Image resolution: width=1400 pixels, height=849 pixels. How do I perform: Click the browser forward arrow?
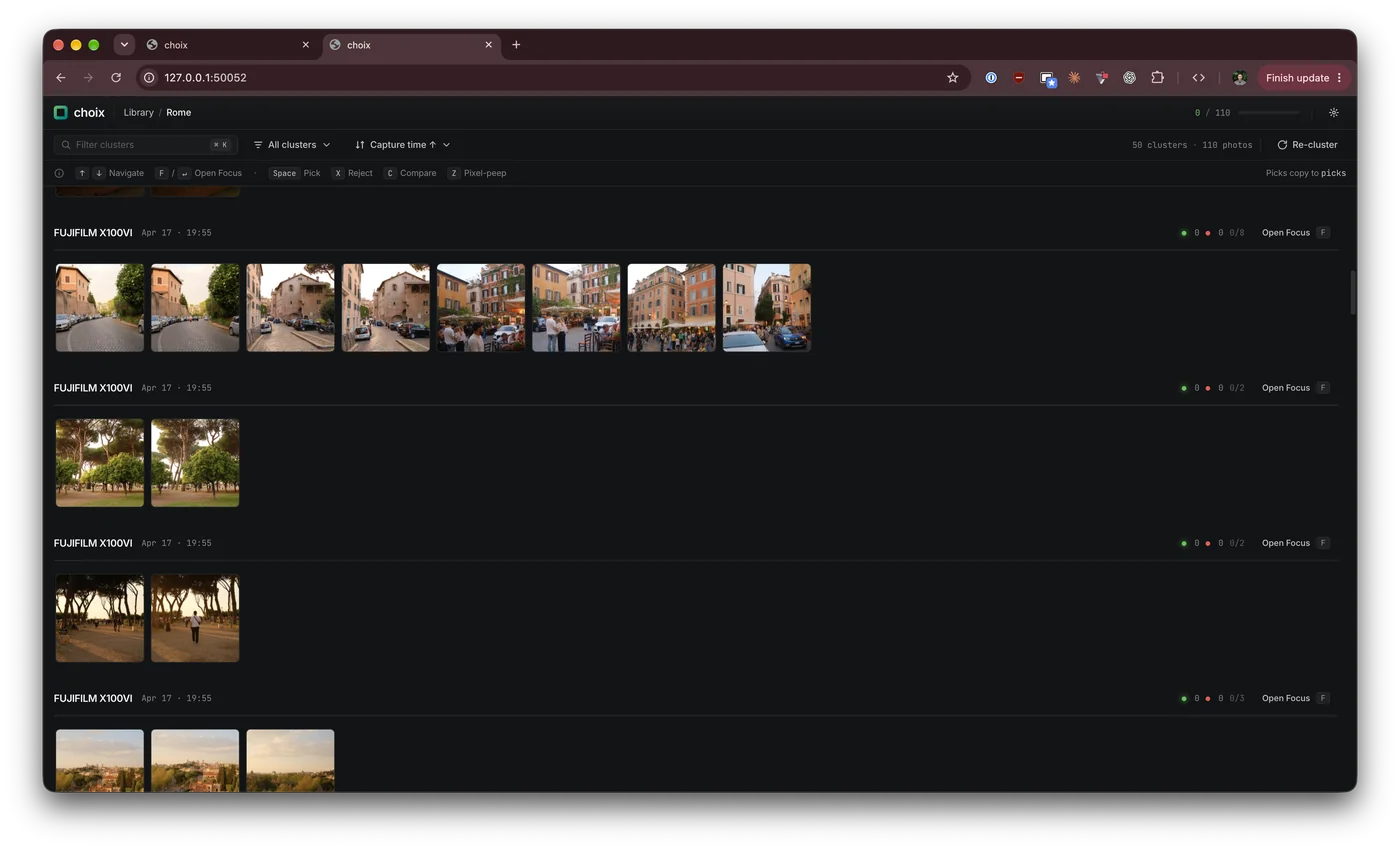pyautogui.click(x=89, y=78)
